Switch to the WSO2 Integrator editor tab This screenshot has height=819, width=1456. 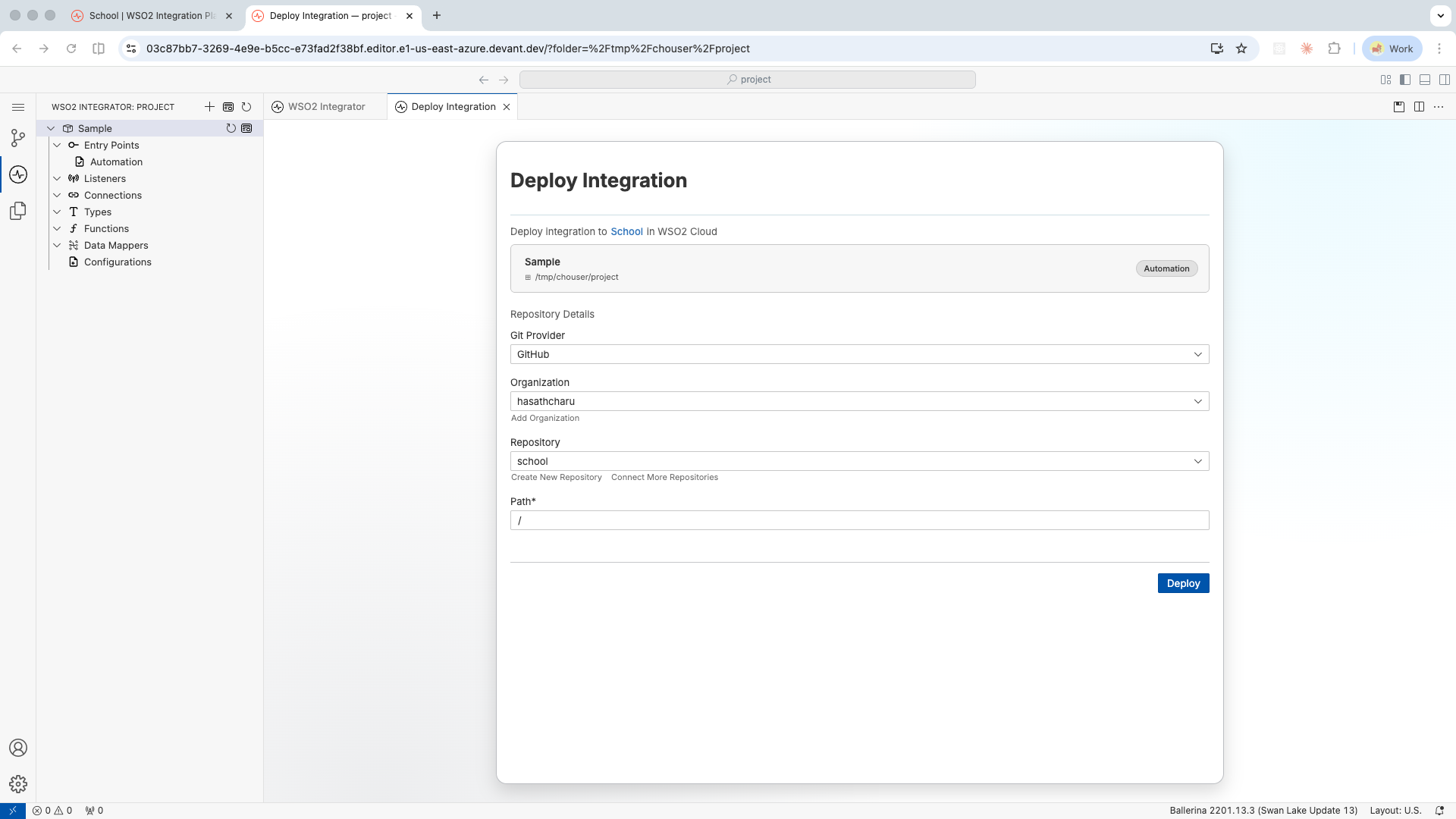click(326, 107)
